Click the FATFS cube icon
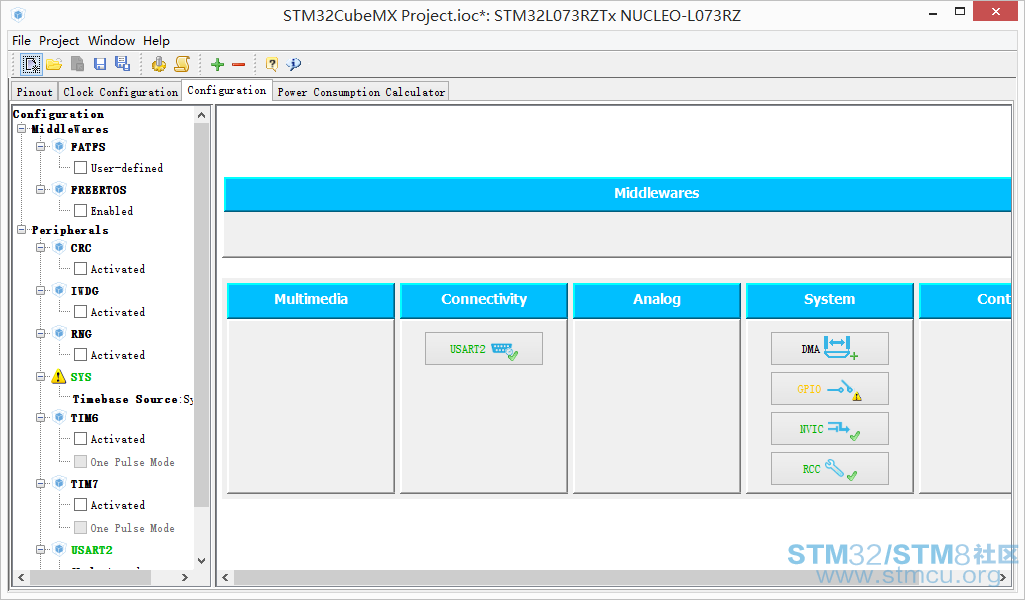The image size is (1025, 600). pos(59,146)
